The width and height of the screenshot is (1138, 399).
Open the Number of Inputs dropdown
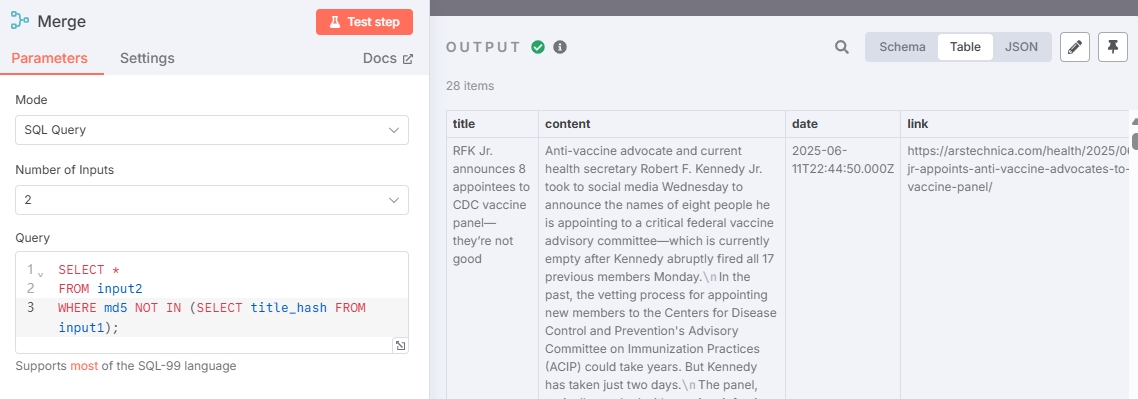click(212, 200)
